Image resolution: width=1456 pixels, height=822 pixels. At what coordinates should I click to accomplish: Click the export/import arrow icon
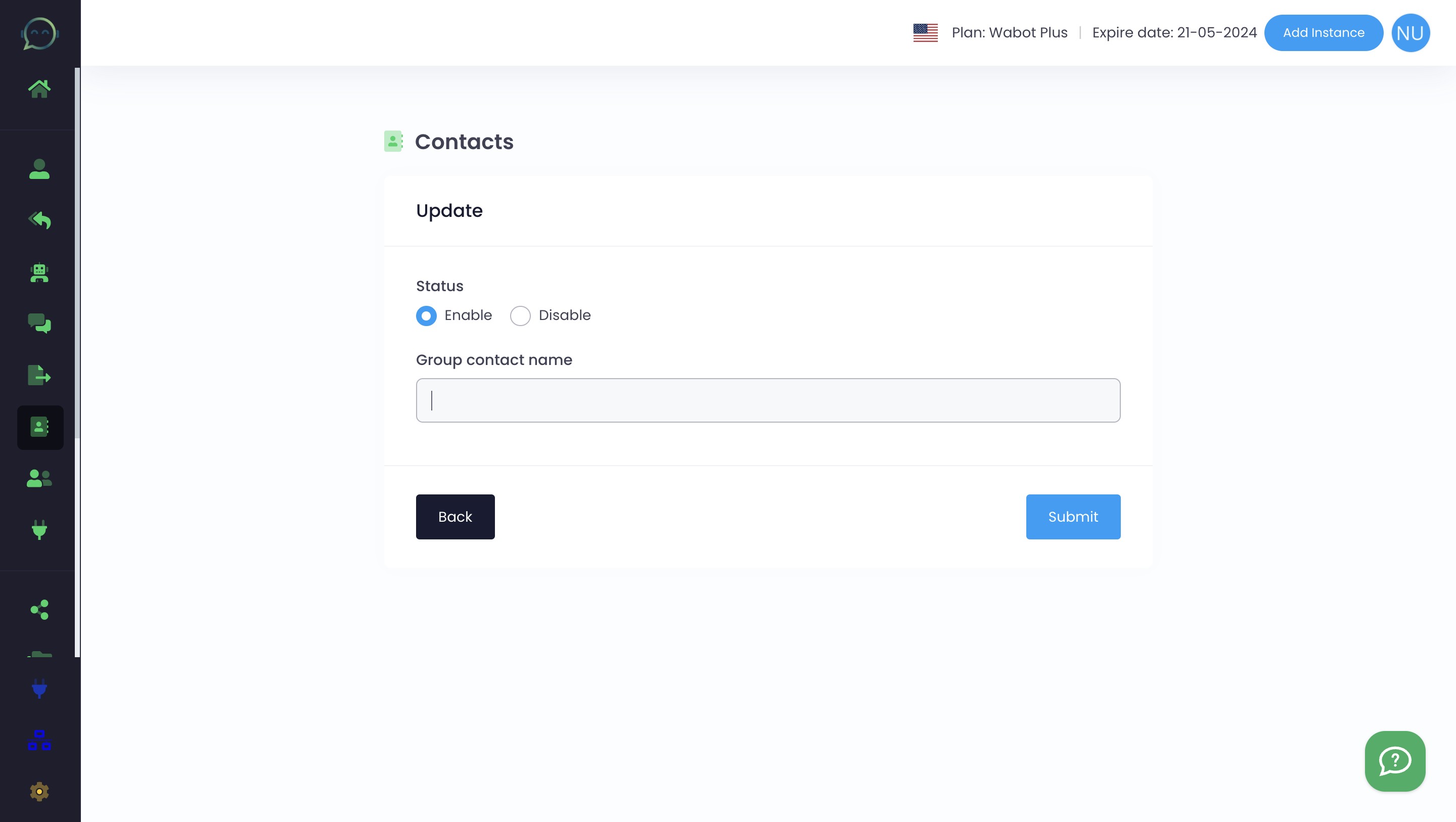coord(40,376)
